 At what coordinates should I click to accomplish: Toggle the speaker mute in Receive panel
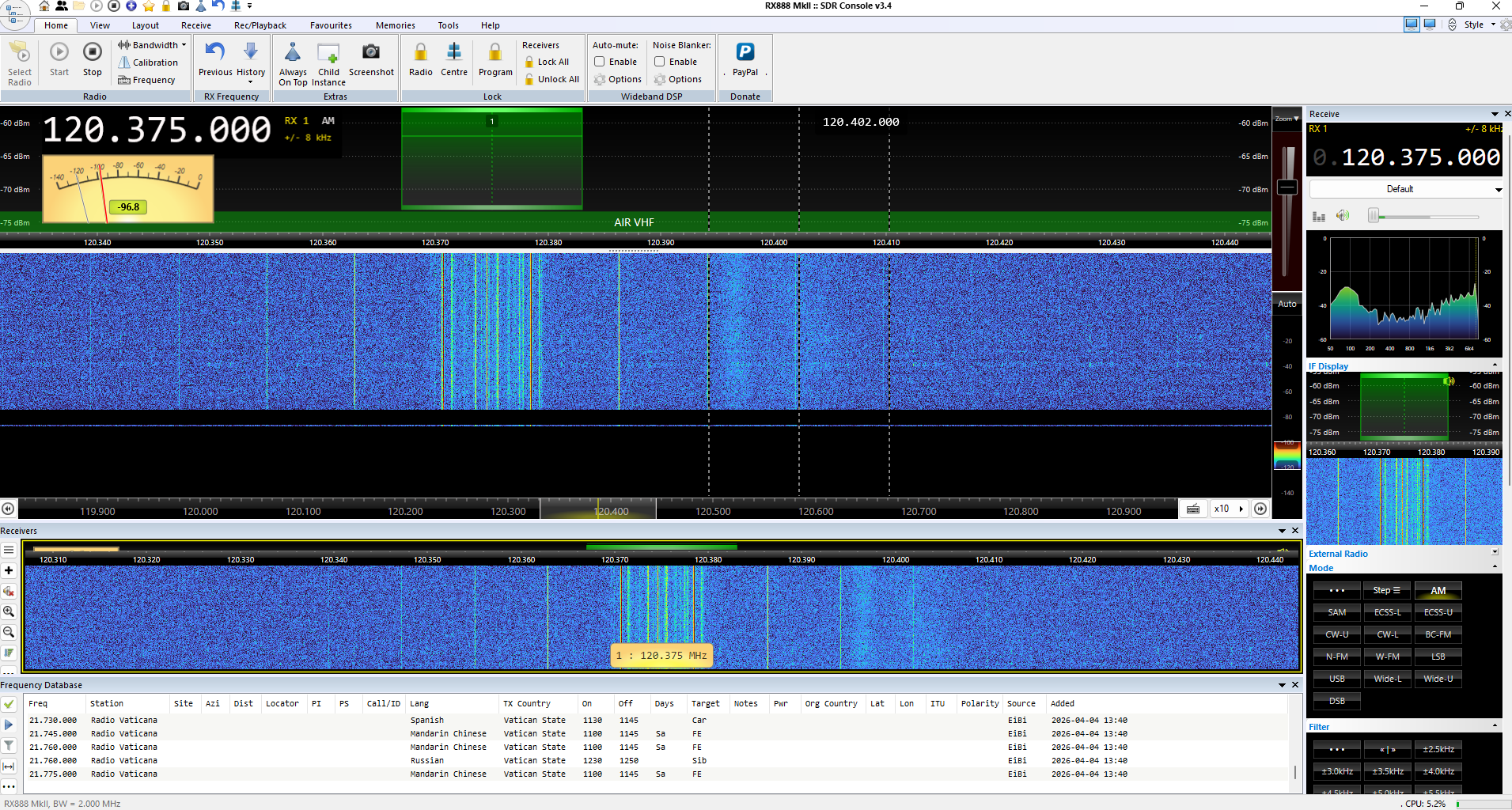1343,216
